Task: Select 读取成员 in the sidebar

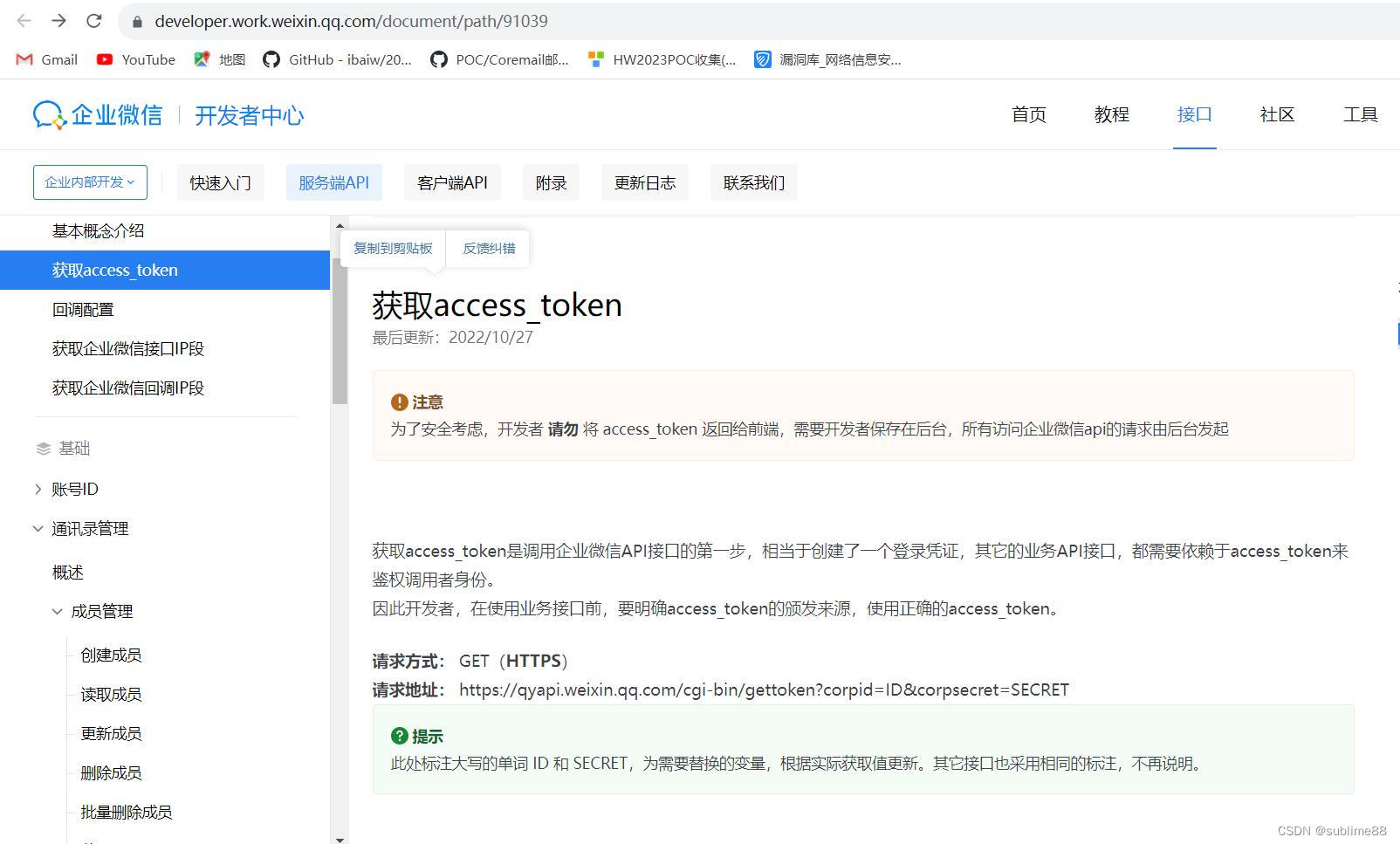Action: pyautogui.click(x=111, y=694)
